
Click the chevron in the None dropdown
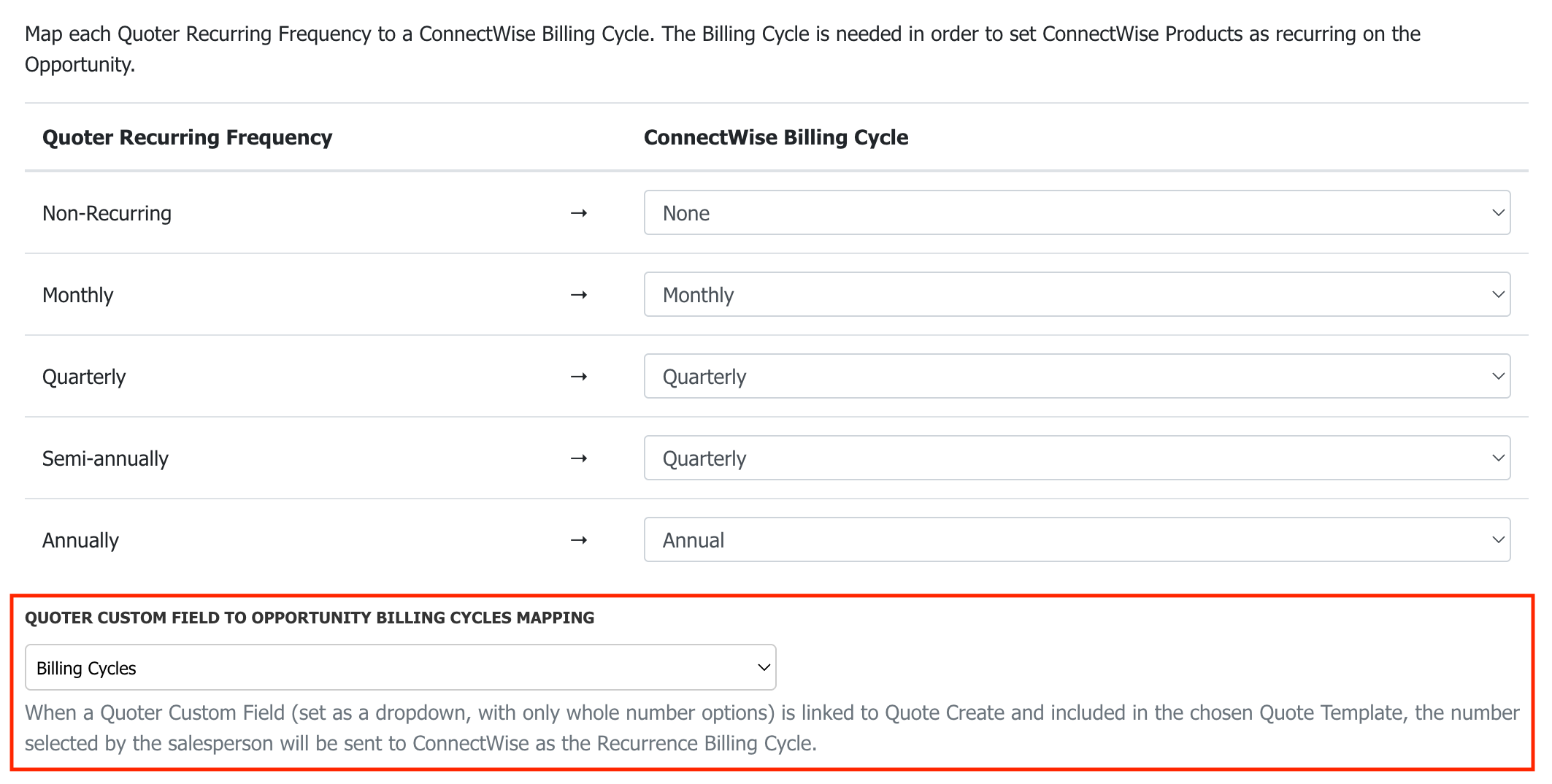1498,212
